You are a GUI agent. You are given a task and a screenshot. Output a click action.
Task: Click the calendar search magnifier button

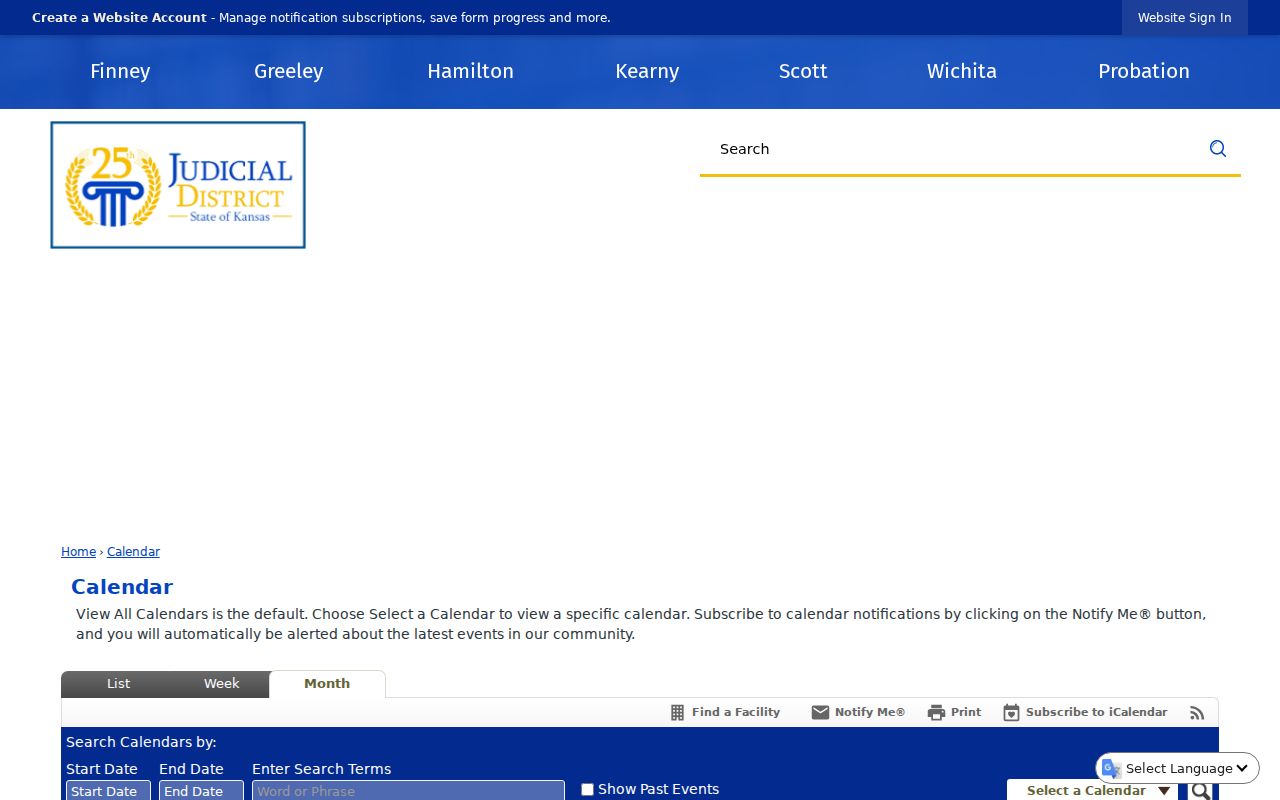[1201, 790]
